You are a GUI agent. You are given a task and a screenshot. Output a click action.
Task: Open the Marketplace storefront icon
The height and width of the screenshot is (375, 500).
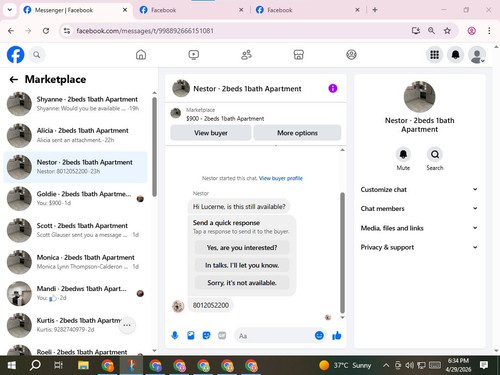click(299, 55)
